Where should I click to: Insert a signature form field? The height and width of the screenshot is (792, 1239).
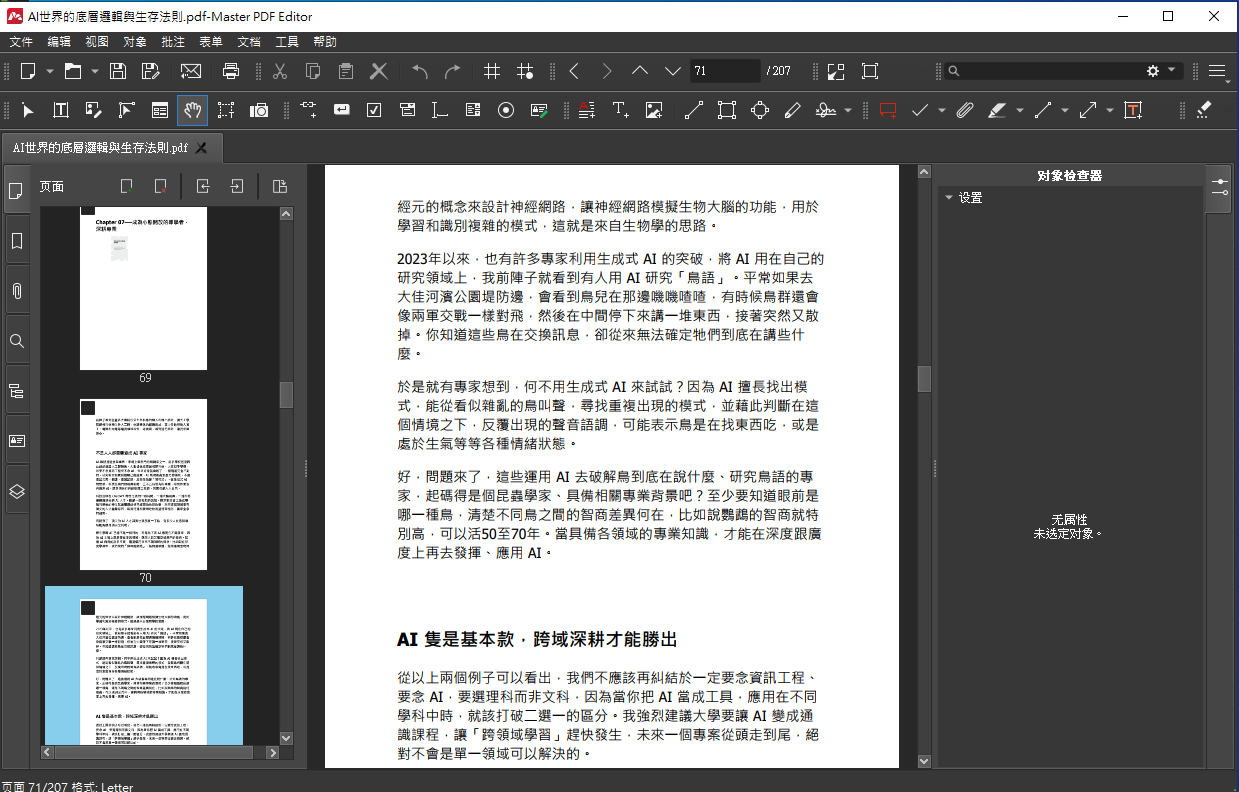click(539, 110)
